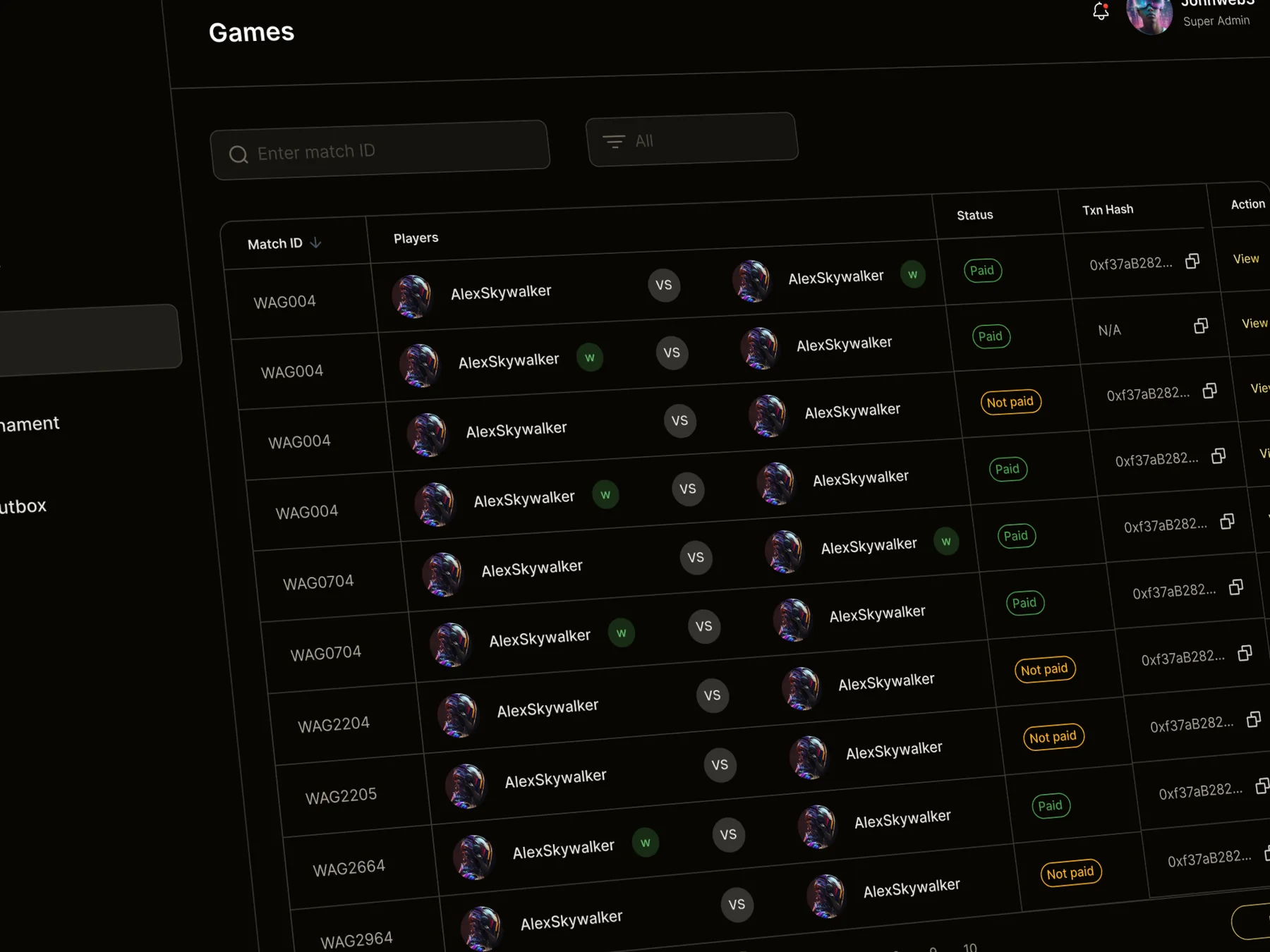This screenshot has width=1270, height=952.
Task: Open left player avatar in WAG2204 row
Action: tap(458, 715)
